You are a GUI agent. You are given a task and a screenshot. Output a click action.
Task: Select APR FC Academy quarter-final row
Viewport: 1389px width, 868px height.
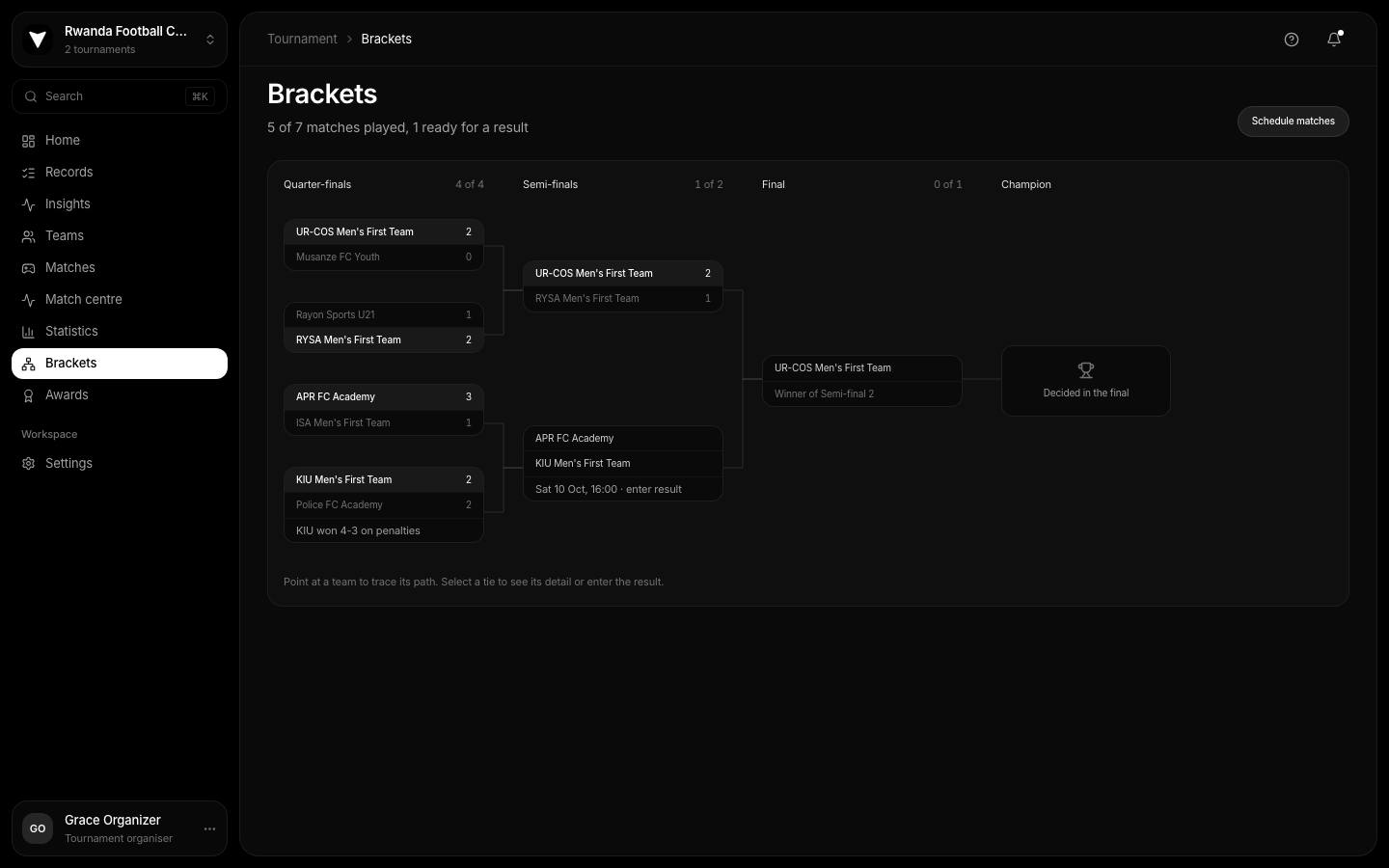point(384,397)
